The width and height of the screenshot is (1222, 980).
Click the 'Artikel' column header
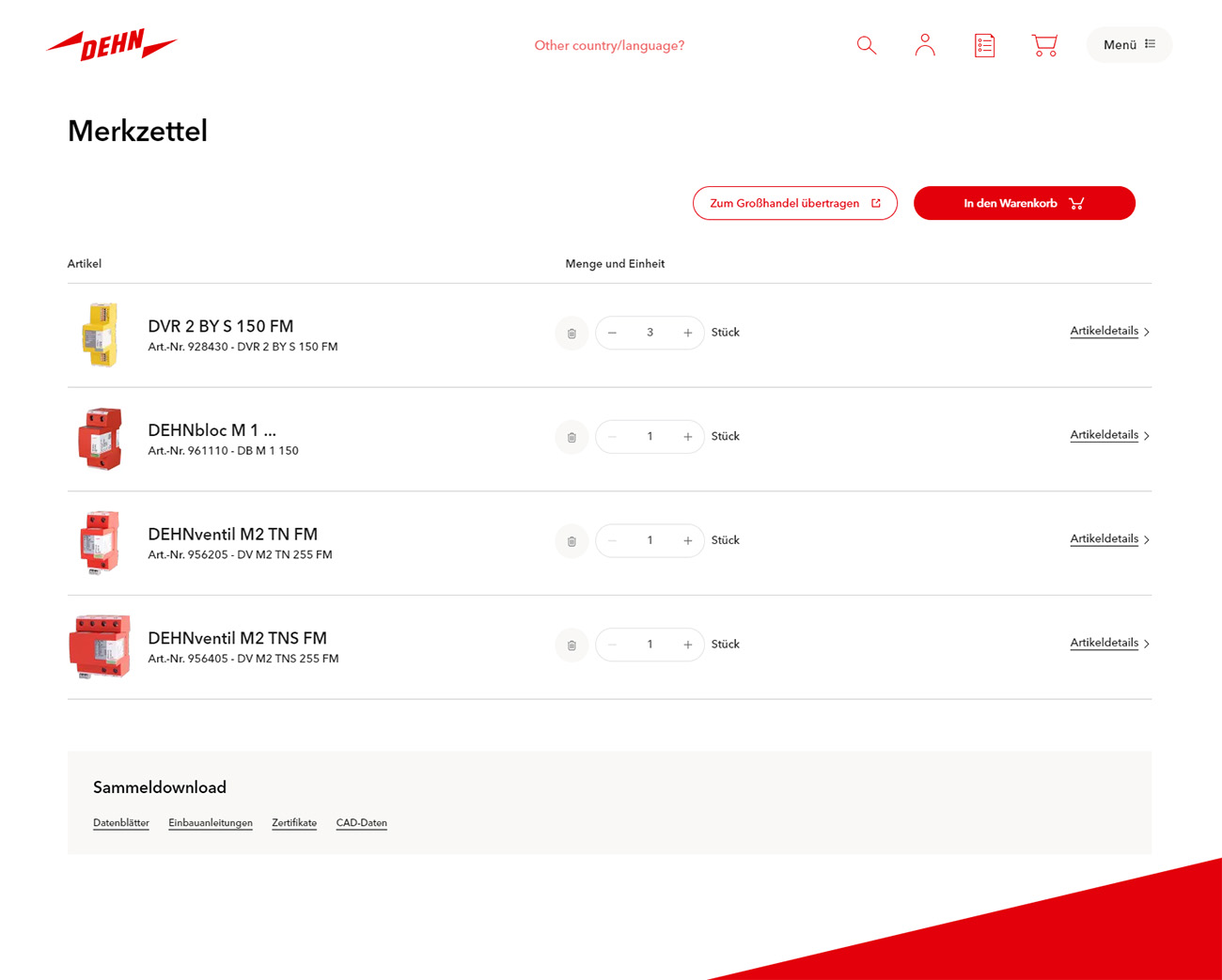pyautogui.click(x=85, y=264)
